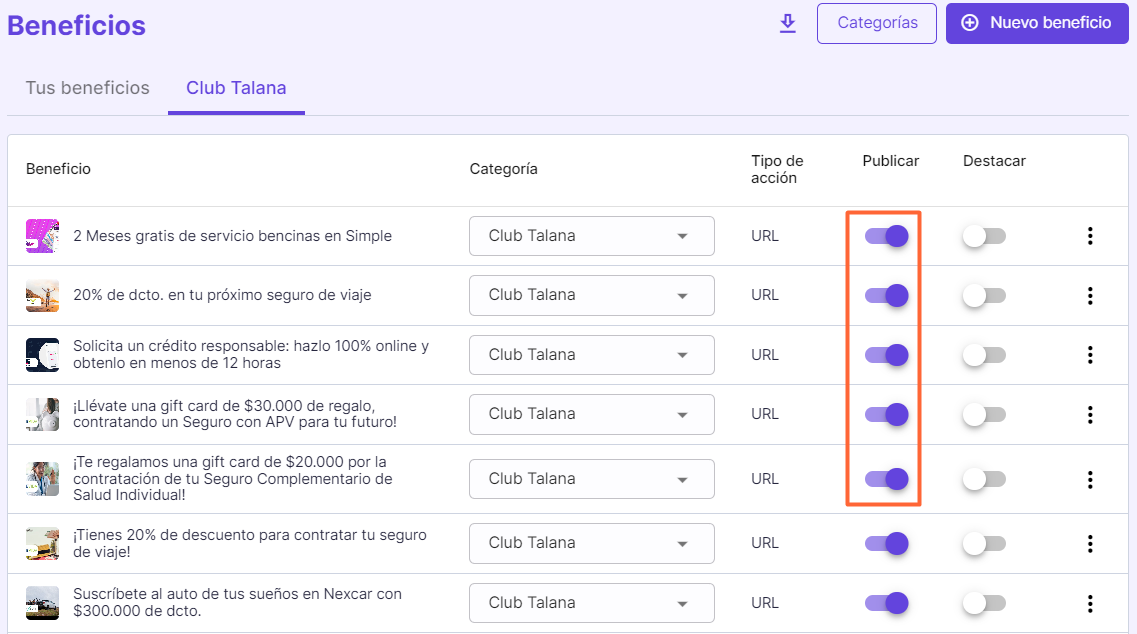Open category dropdown for $30.000 gift card row
The height and width of the screenshot is (634, 1137).
(x=592, y=414)
